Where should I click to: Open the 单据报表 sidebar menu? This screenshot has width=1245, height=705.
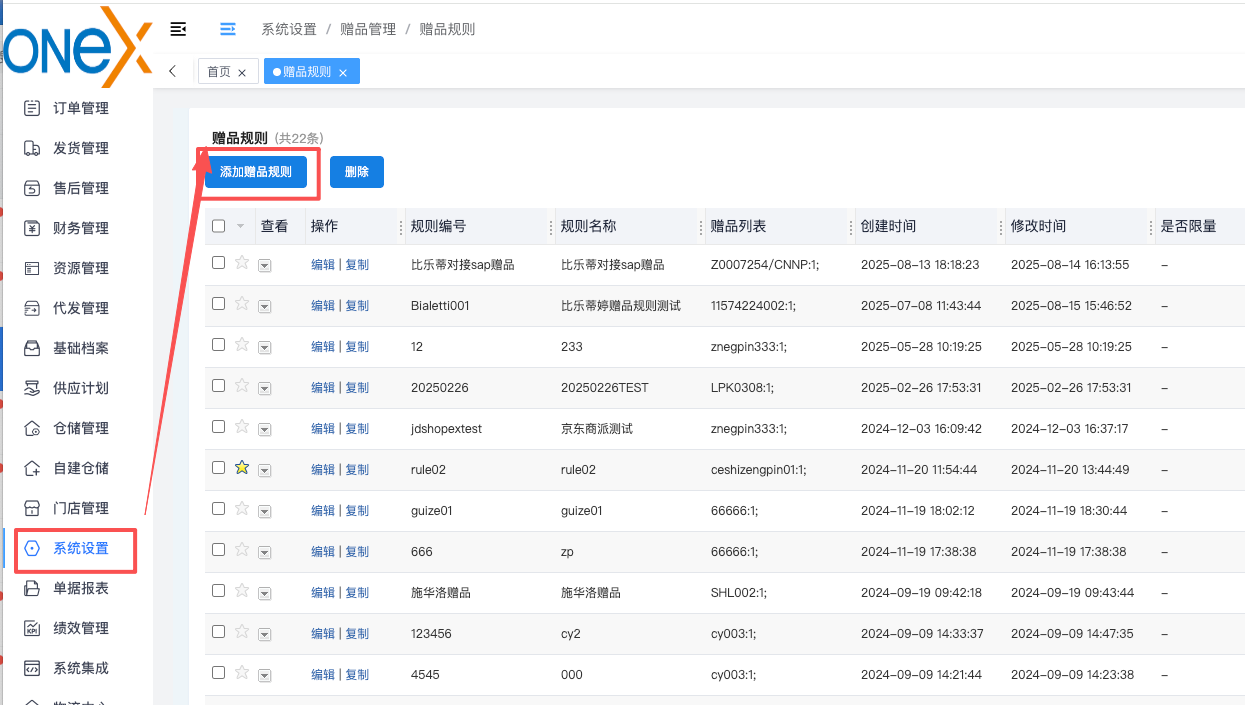[x=80, y=588]
